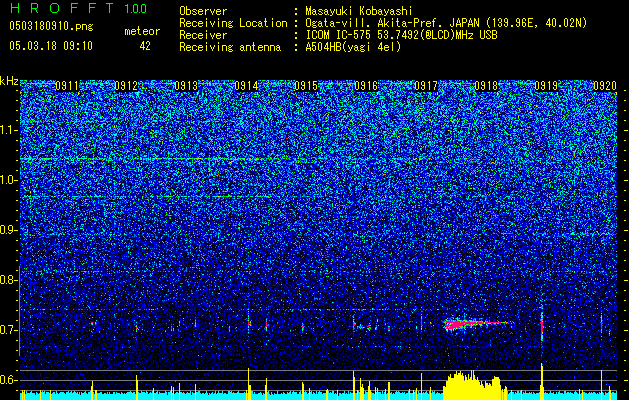Click the 0918 time marker
Image resolution: width=629 pixels, height=400 pixels.
(486, 86)
